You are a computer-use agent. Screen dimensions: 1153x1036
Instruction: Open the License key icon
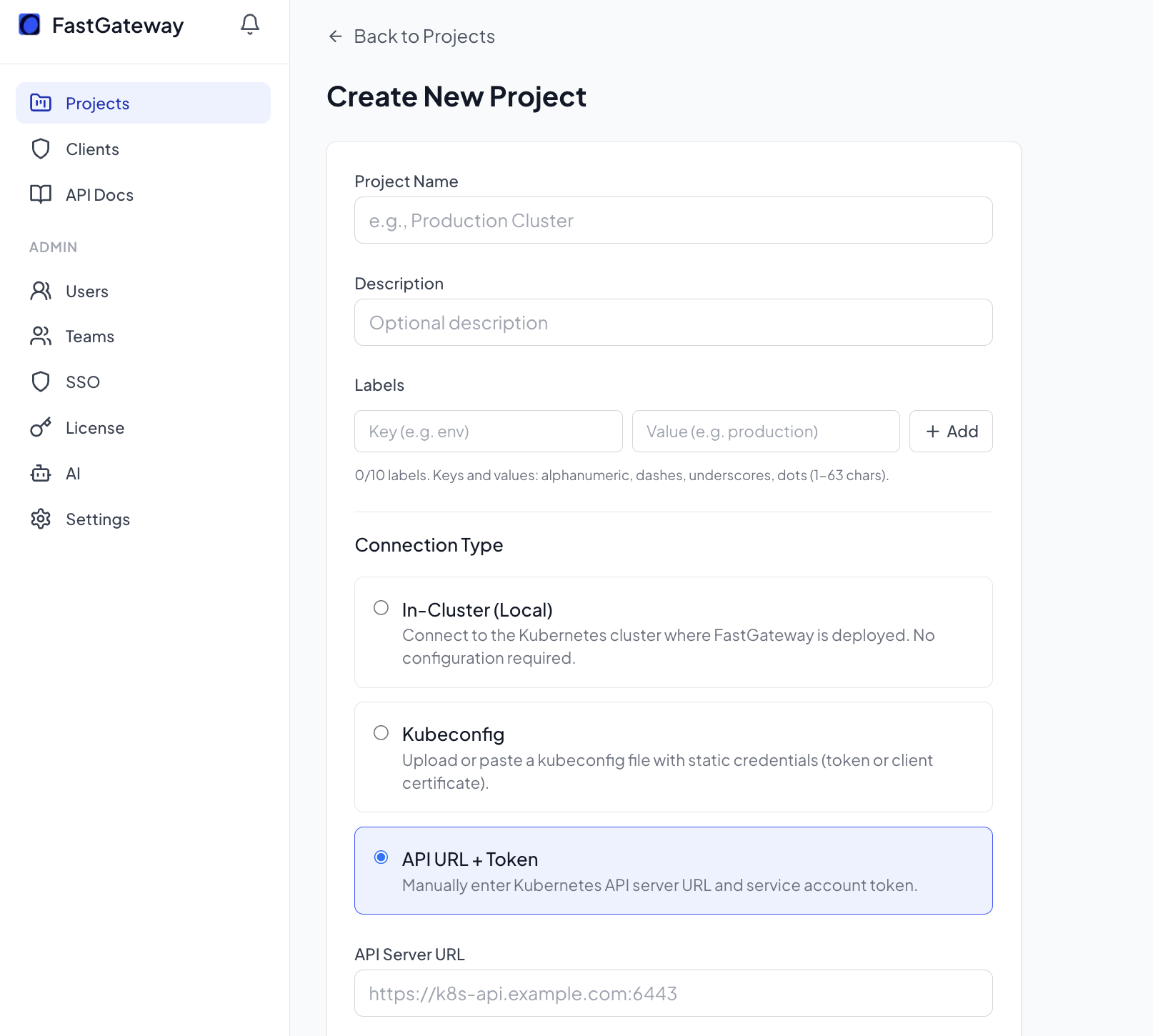click(41, 427)
